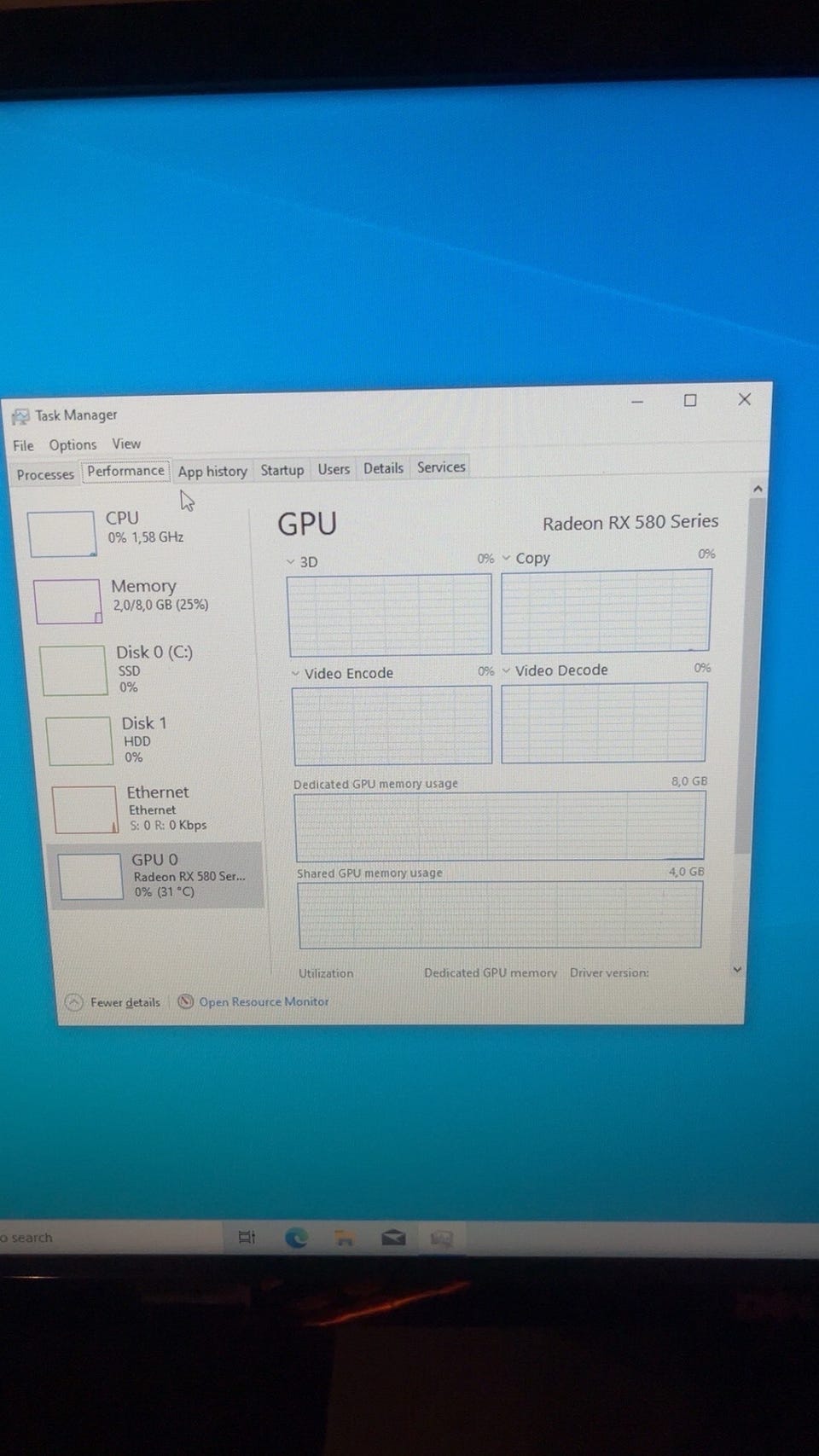This screenshot has height=1456, width=819.
Task: Click the Driver version label
Action: click(609, 972)
